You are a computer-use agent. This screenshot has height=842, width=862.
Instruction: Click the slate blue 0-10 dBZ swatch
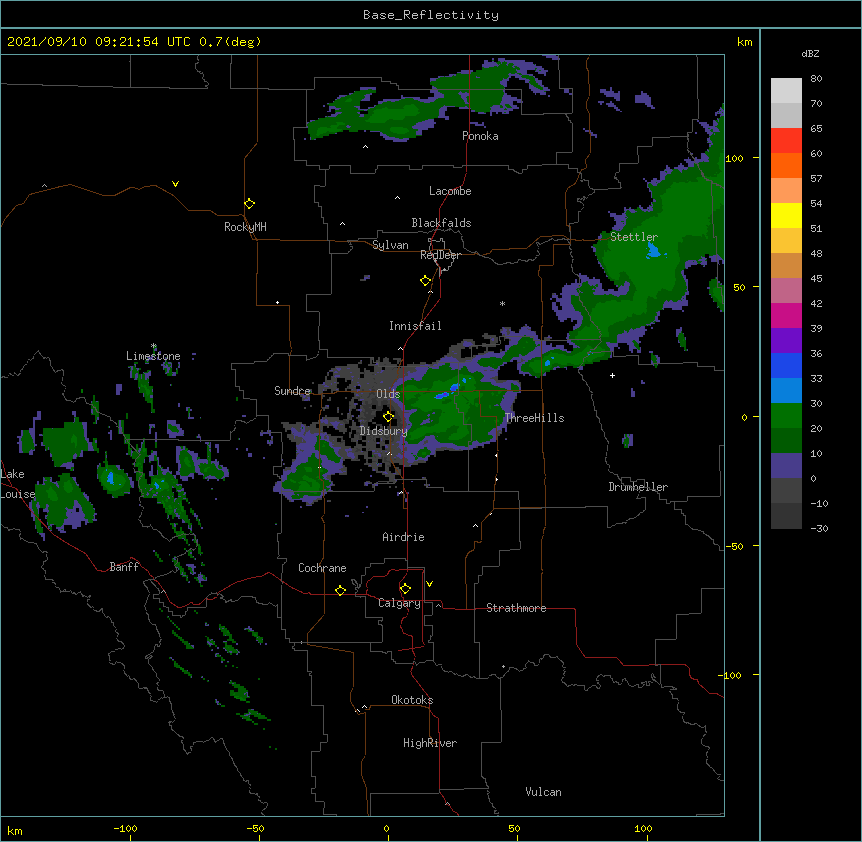coord(786,466)
